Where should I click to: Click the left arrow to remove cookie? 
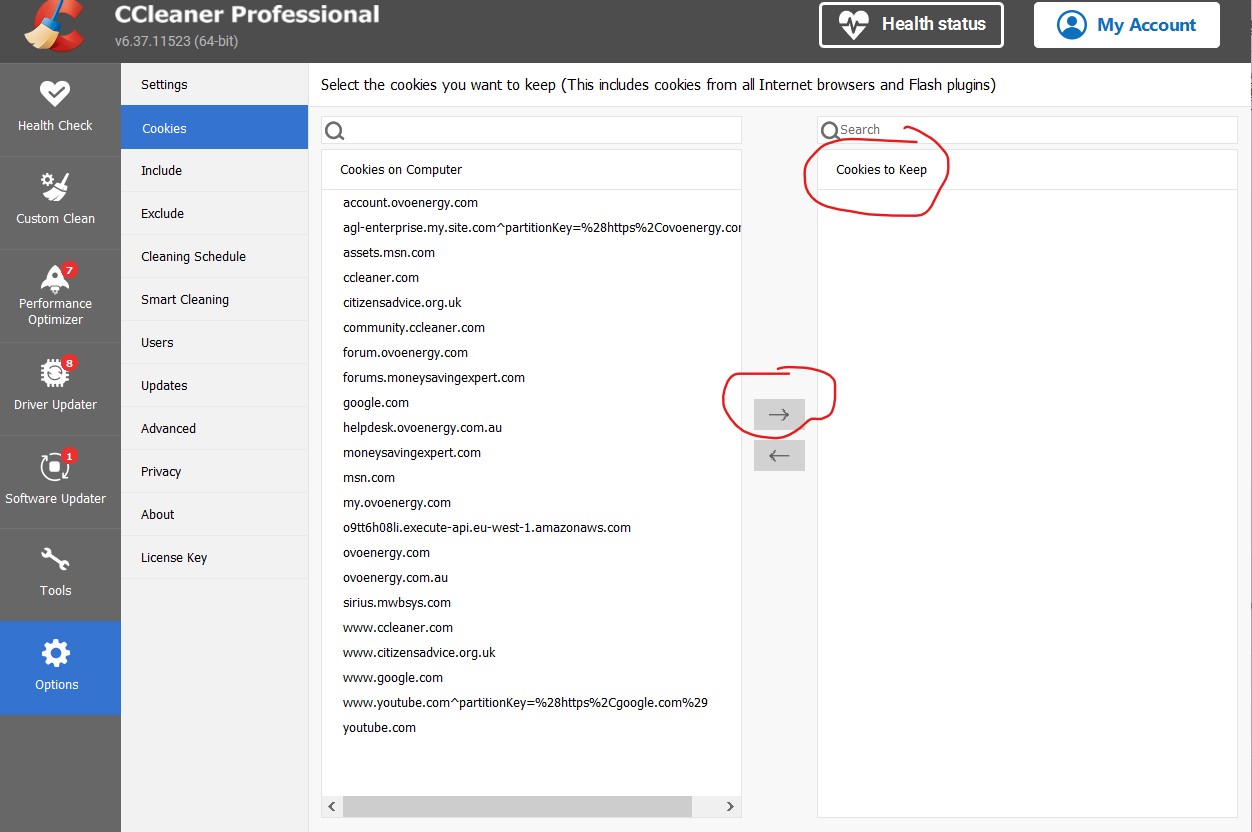tap(779, 455)
